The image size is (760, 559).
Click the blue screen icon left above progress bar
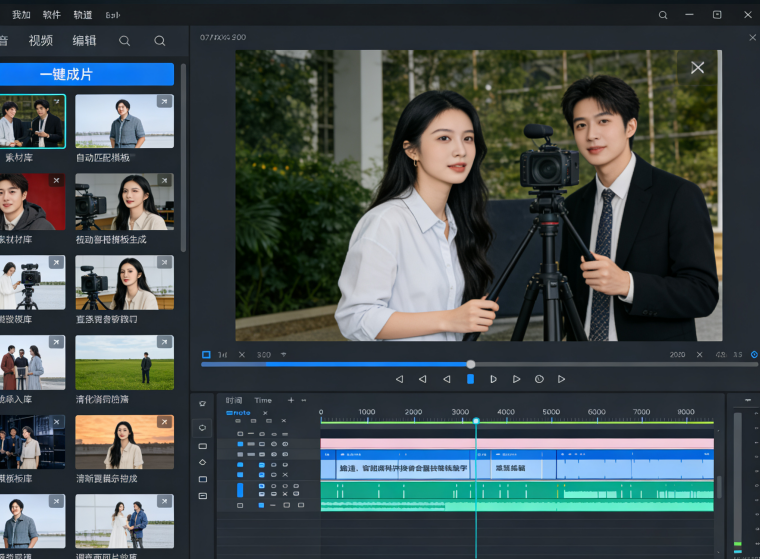pyautogui.click(x=206, y=354)
